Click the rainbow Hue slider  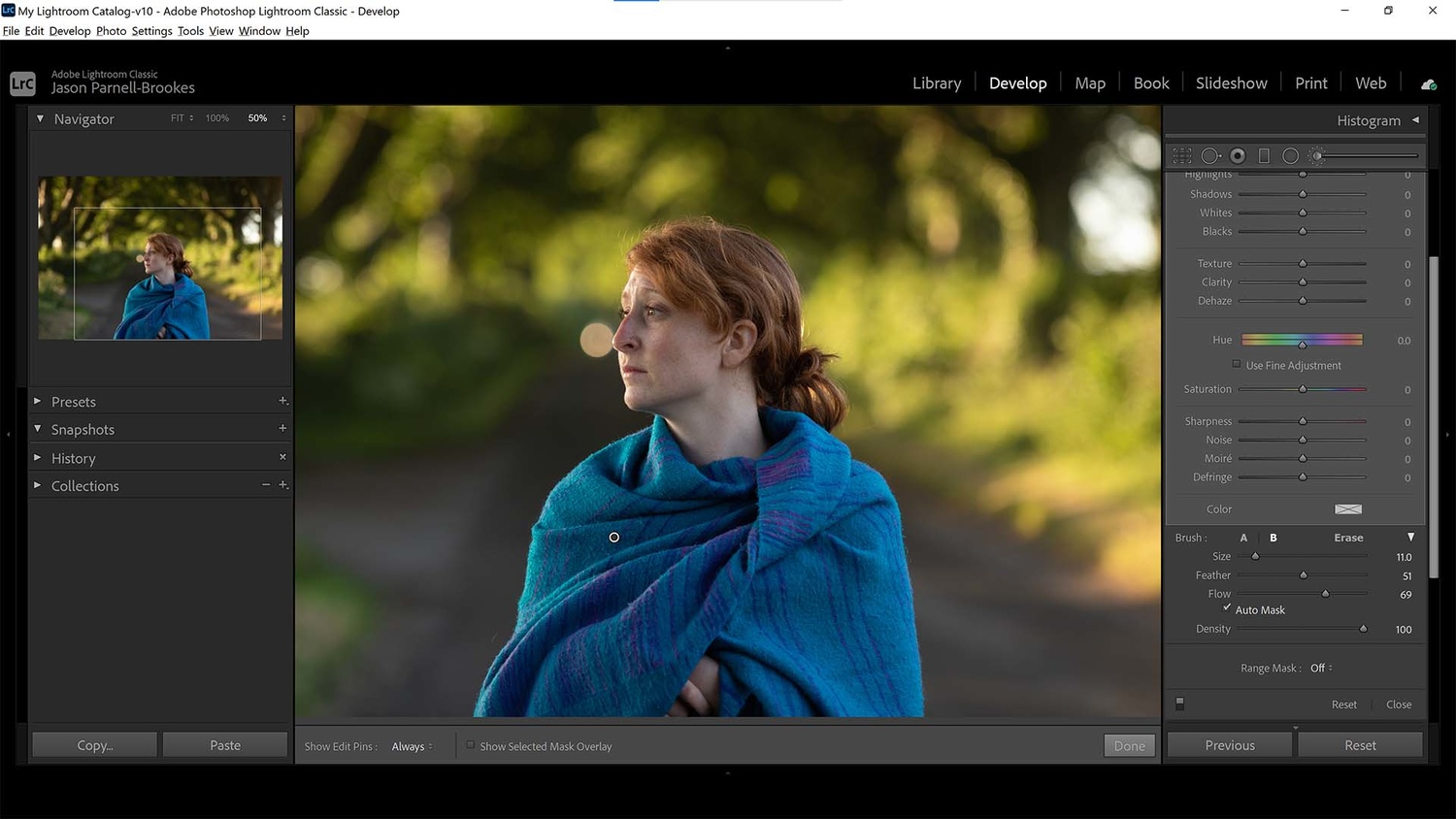[x=1302, y=340]
